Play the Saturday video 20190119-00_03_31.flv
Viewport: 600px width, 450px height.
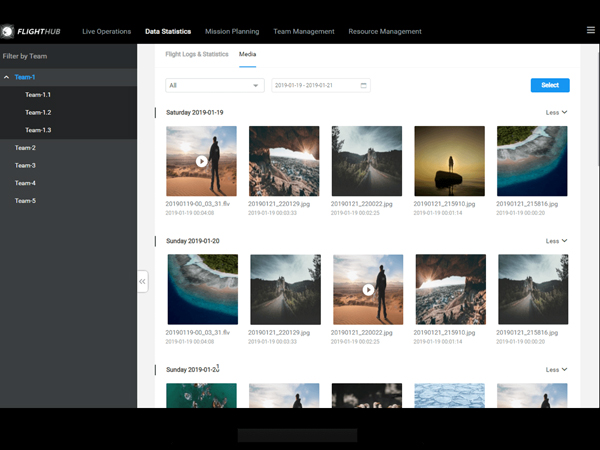[201, 160]
